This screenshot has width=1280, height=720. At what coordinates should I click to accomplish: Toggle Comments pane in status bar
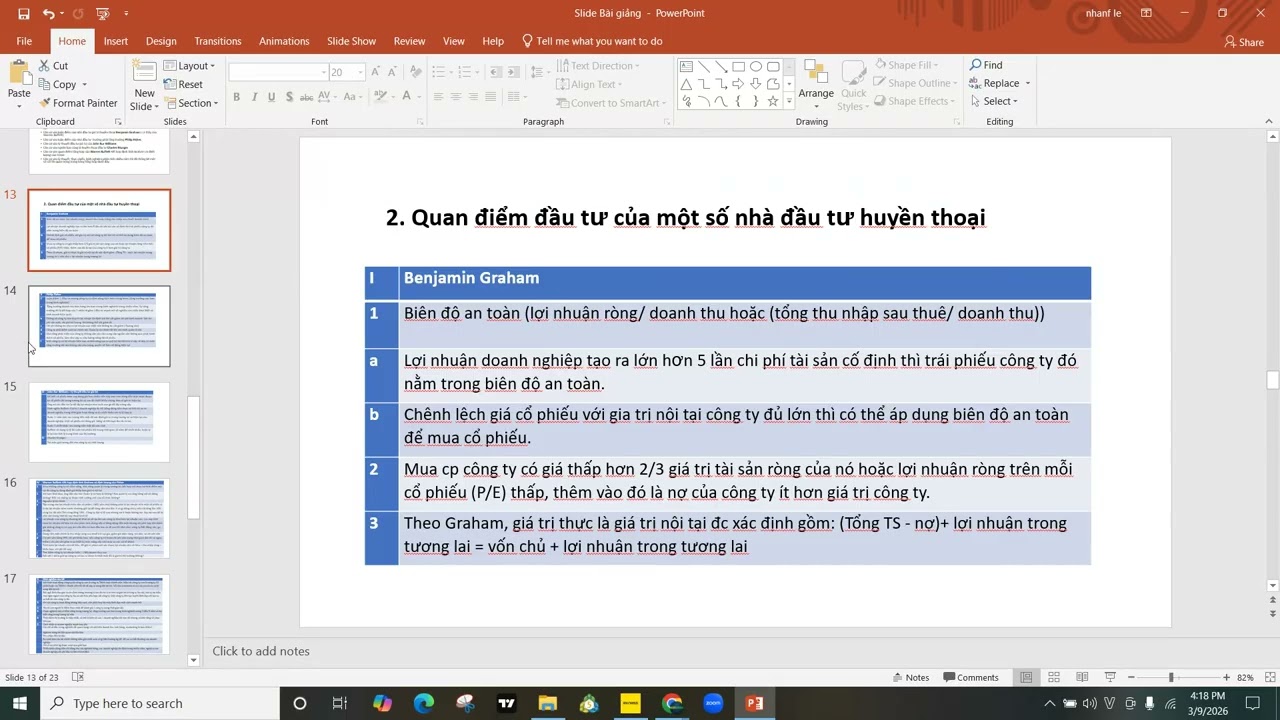970,677
